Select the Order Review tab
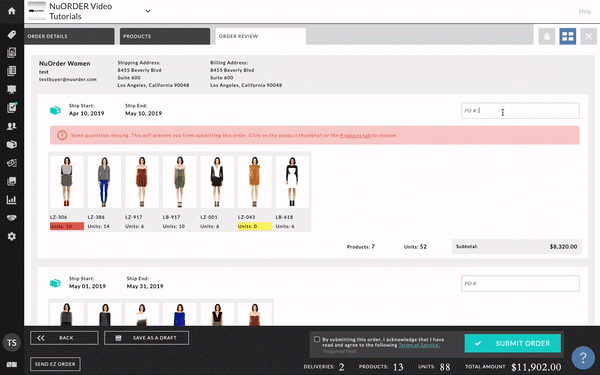The height and width of the screenshot is (375, 600). pyautogui.click(x=260, y=36)
